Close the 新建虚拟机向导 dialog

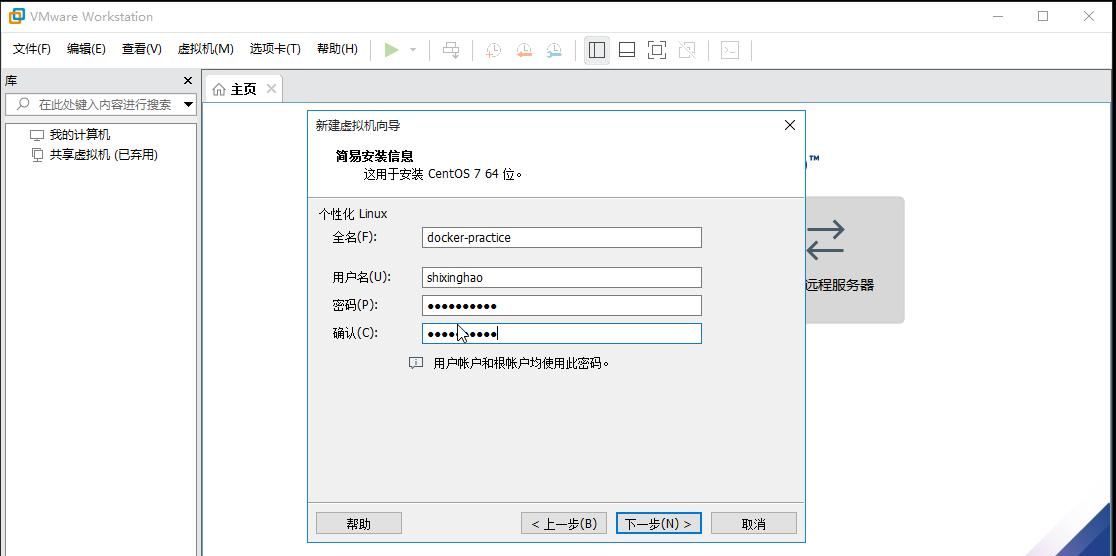(789, 125)
